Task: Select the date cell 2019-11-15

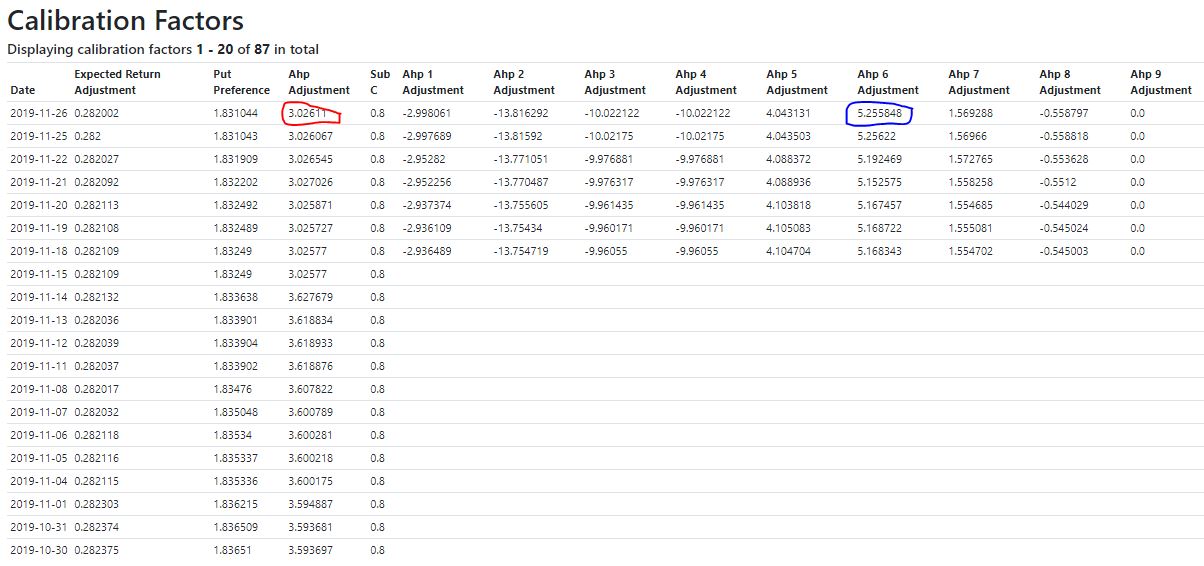Action: 38,274
